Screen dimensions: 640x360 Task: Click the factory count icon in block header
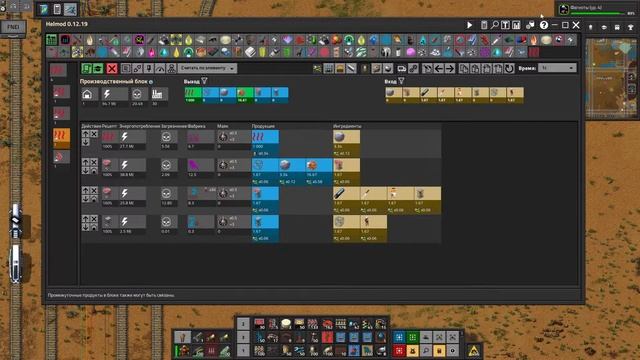click(157, 94)
